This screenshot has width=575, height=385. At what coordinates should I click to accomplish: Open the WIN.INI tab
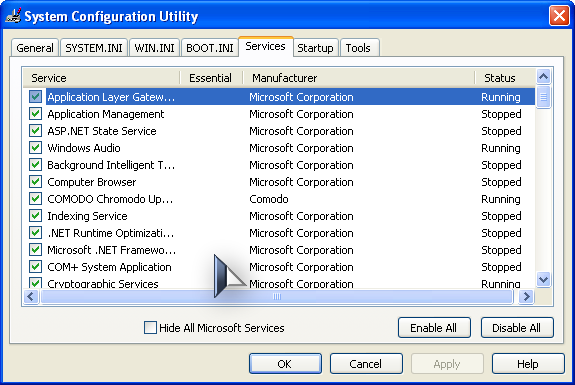point(154,48)
